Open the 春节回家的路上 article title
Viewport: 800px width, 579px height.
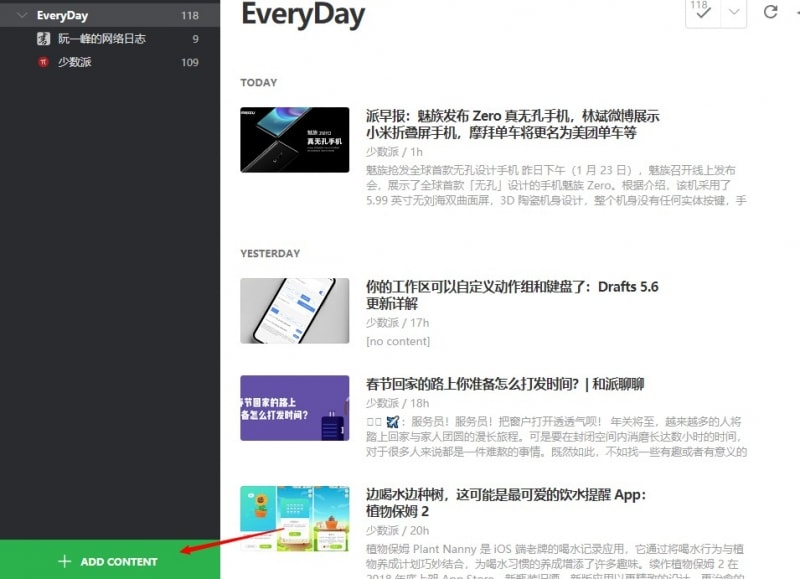[x=505, y=384]
